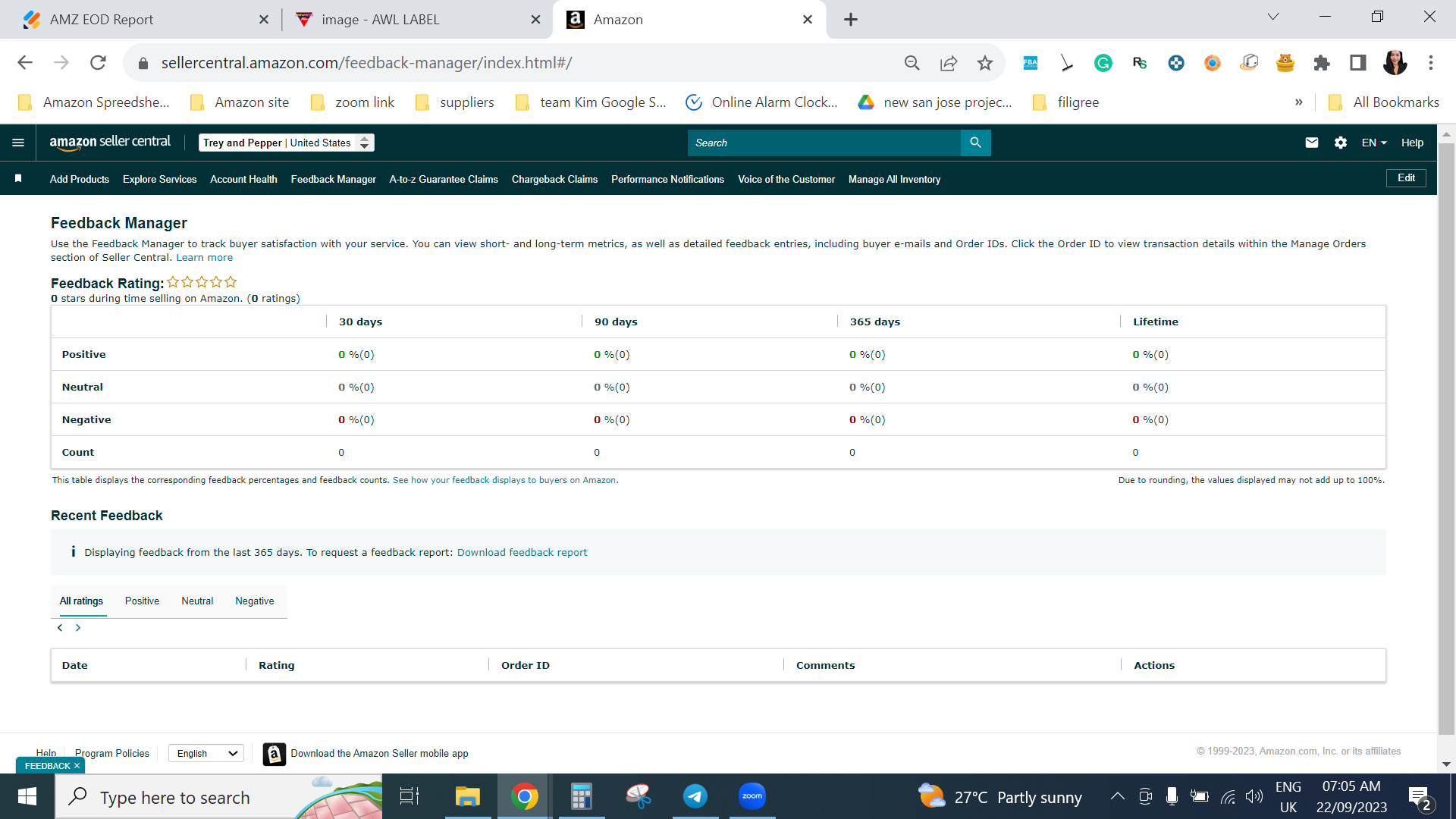Click the page vertical scrollbar
1456x819 pixels.
[1446, 440]
